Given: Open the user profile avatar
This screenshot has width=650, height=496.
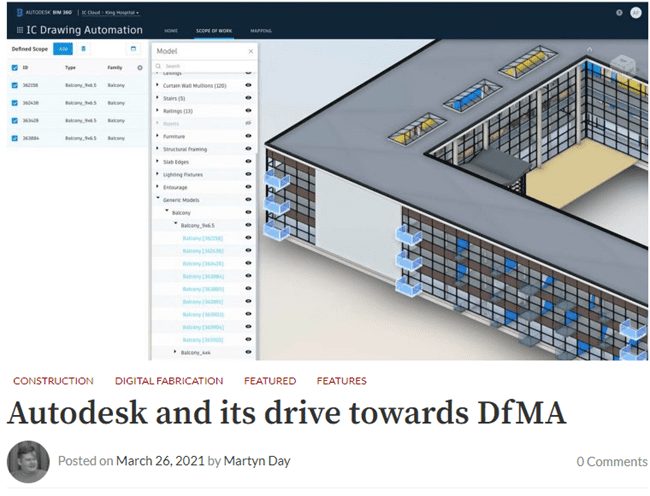Looking at the screenshot, I should click(636, 12).
